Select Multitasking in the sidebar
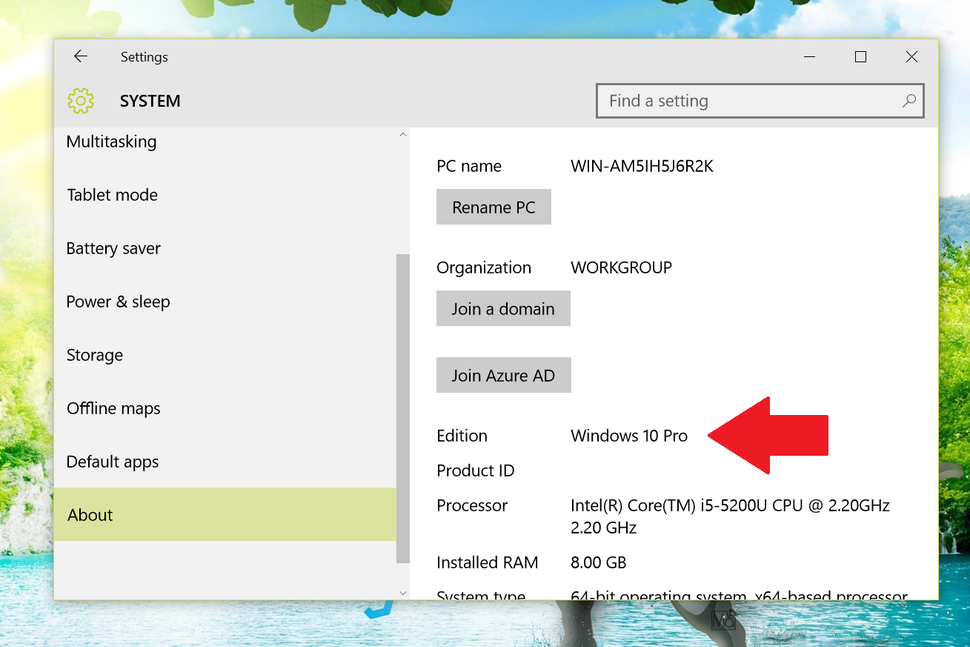970x647 pixels. 111,141
